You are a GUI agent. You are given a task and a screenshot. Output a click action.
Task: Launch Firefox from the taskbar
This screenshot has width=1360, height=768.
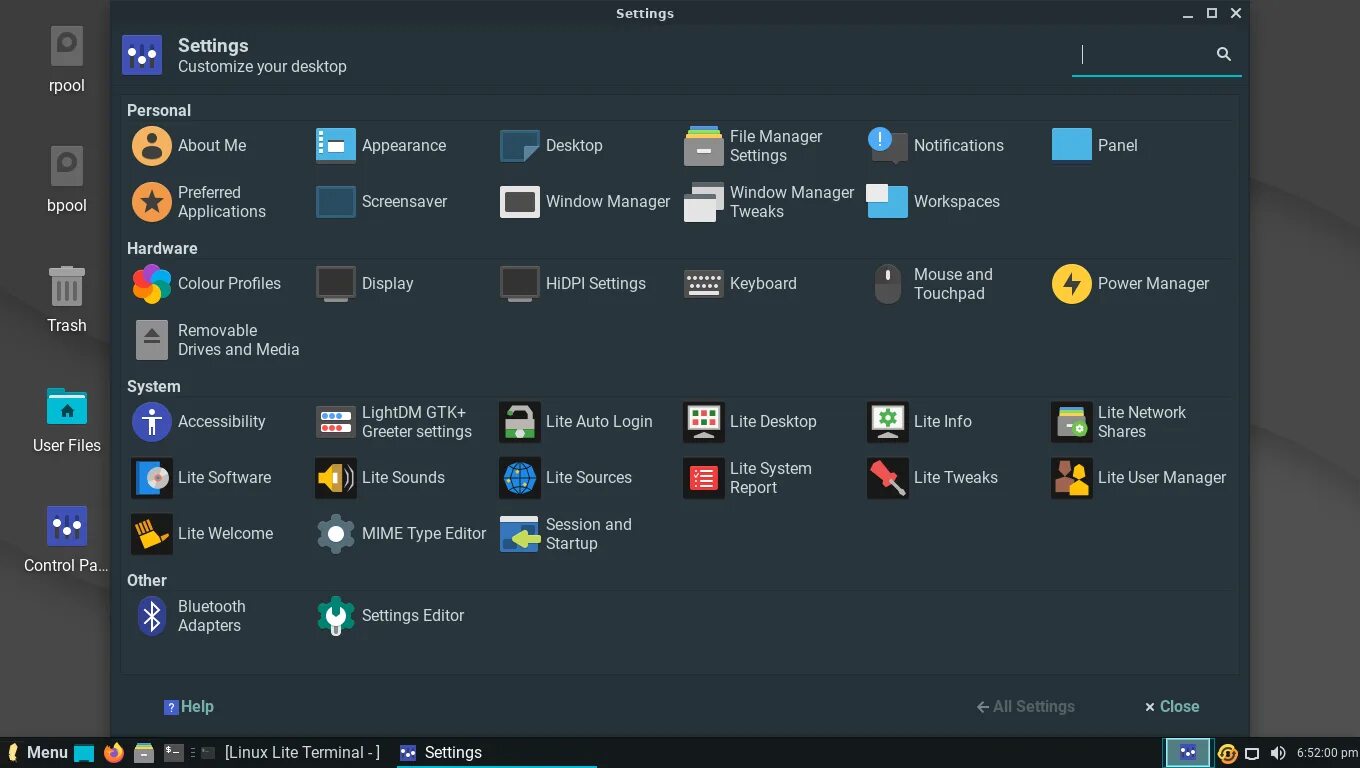pyautogui.click(x=114, y=753)
